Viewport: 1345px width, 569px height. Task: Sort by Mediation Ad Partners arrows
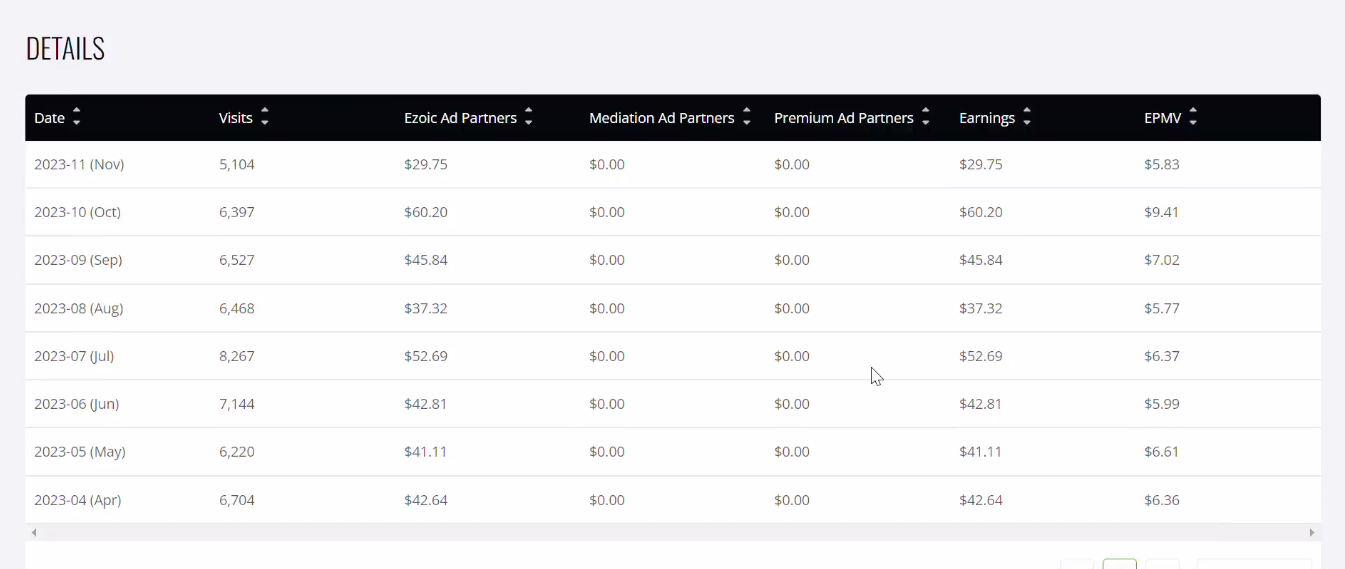coord(746,118)
